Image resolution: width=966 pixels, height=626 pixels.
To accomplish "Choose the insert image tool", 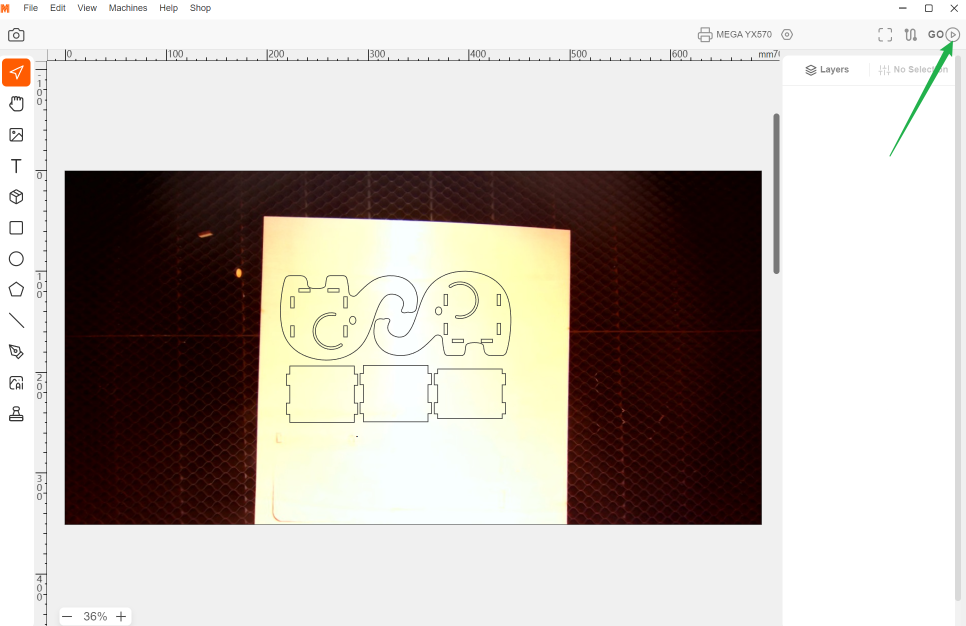I will click(x=16, y=135).
